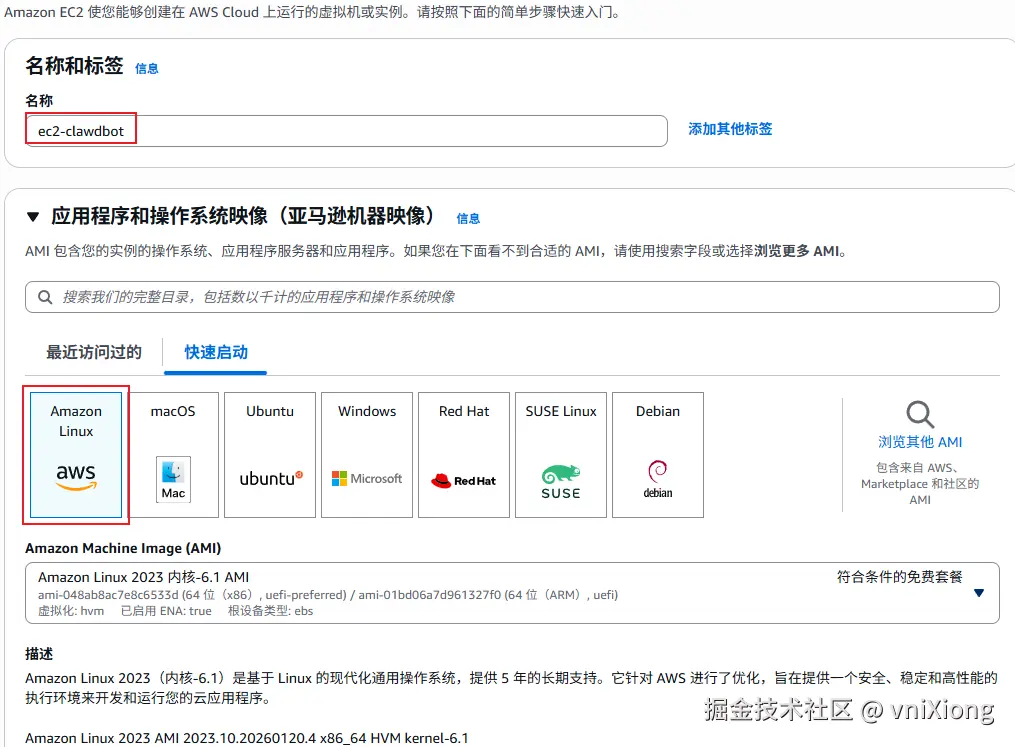Switch to the 最近访问过的 tab

point(94,352)
